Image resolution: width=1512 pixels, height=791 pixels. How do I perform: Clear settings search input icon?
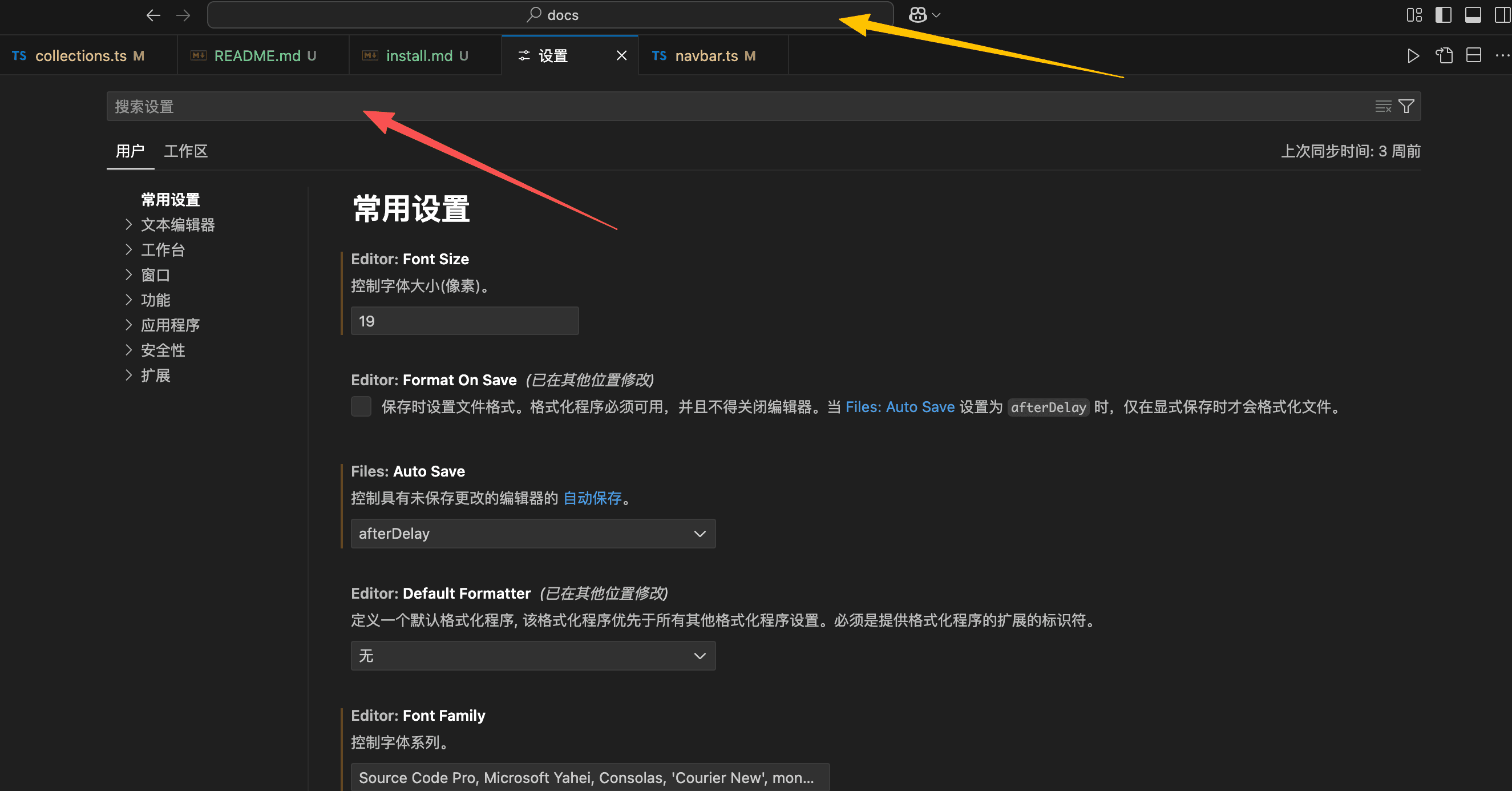coord(1383,106)
